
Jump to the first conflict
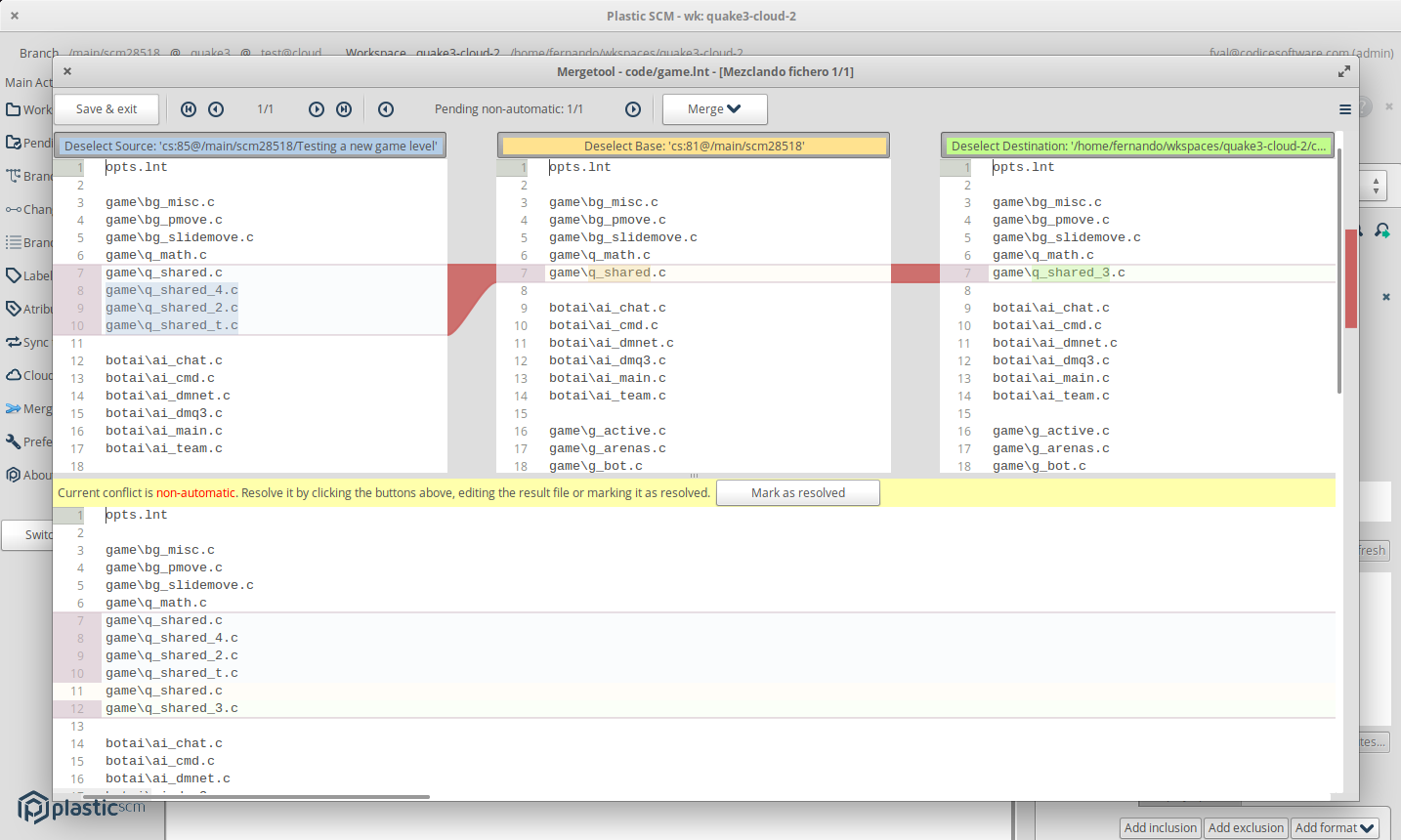[189, 109]
